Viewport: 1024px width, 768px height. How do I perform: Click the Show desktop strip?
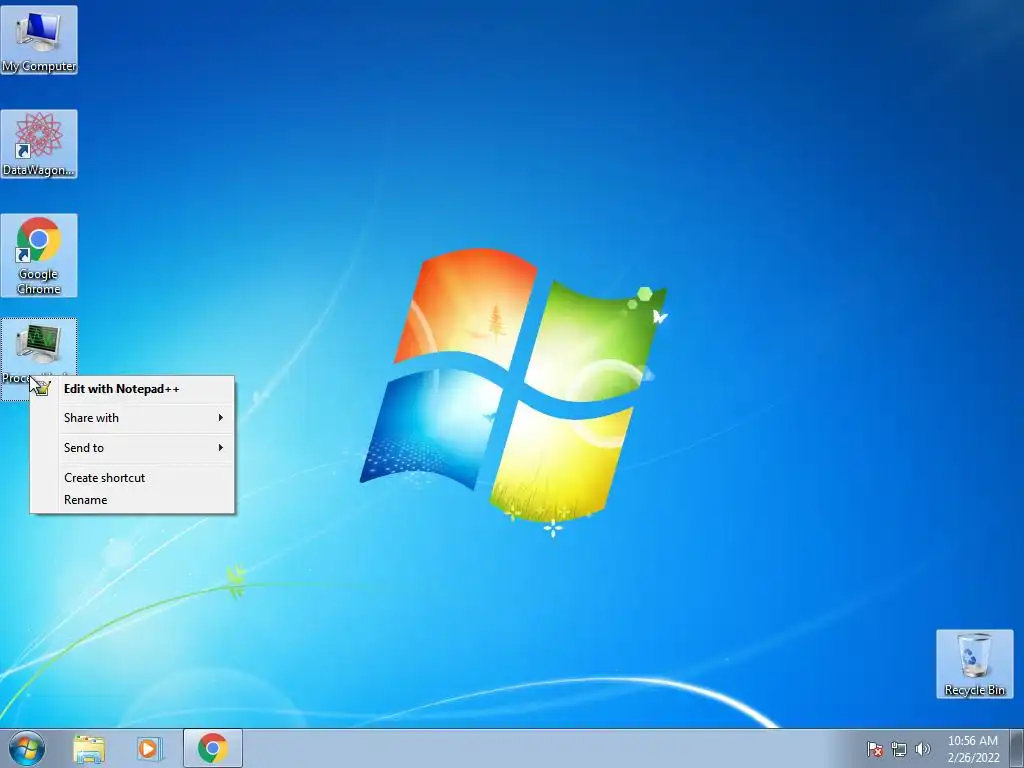click(1017, 748)
